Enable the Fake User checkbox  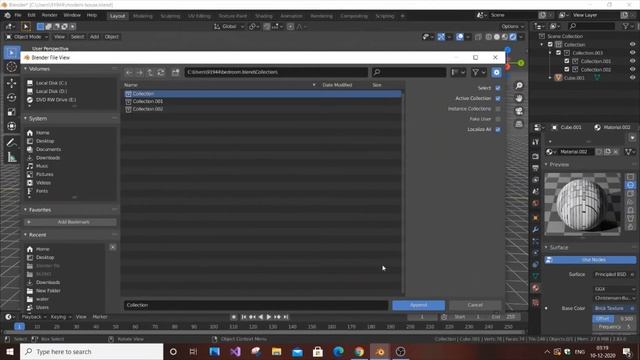coord(498,119)
